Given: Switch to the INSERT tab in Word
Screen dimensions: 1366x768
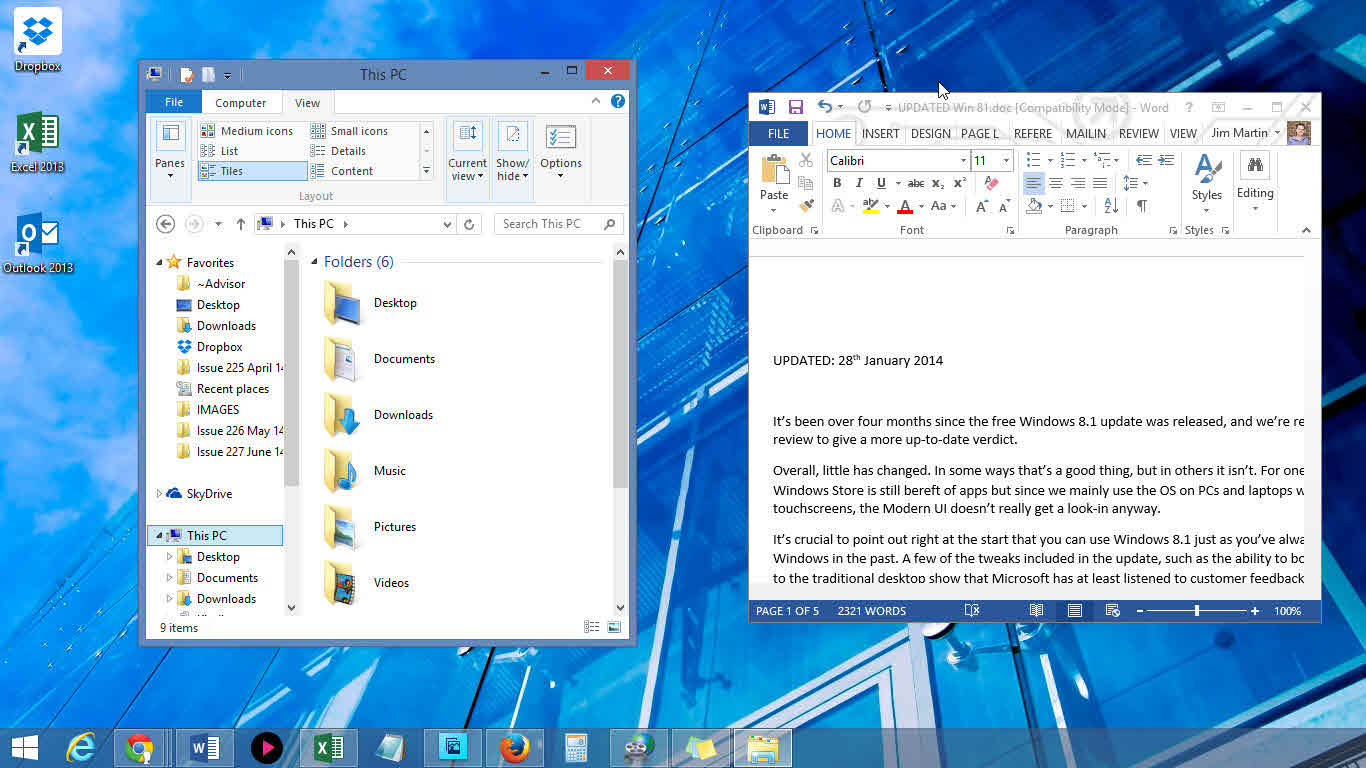Looking at the screenshot, I should pos(880,133).
